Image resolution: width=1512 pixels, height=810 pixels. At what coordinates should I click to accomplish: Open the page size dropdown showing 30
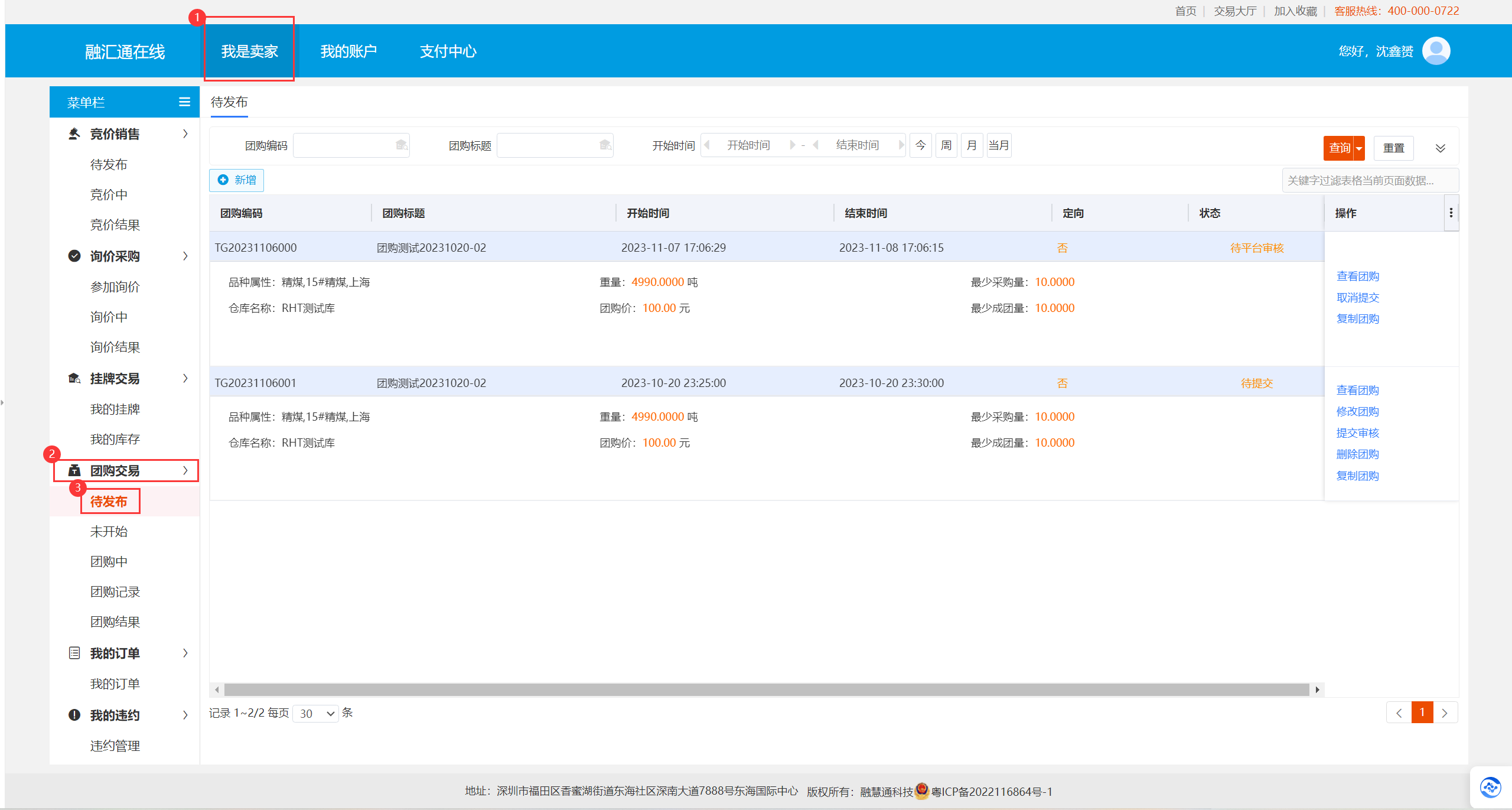pos(316,714)
